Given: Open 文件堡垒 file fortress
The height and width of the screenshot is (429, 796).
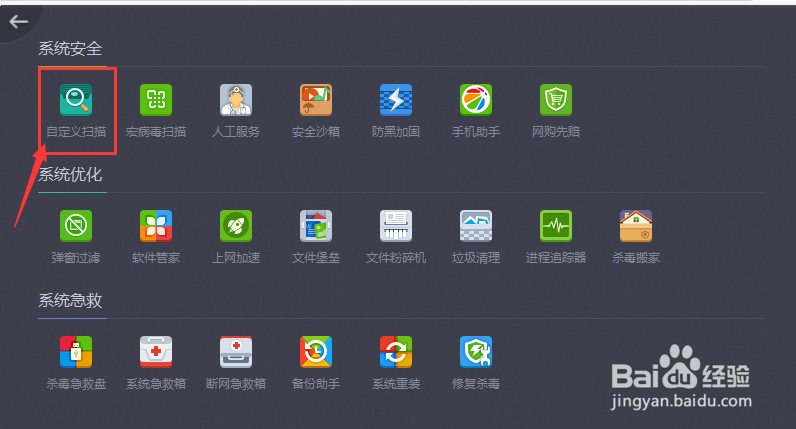Looking at the screenshot, I should coord(316,226).
